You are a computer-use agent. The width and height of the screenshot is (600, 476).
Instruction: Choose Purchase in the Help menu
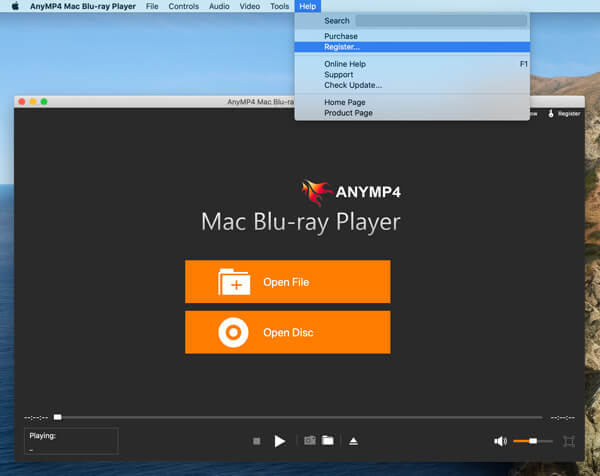click(340, 36)
